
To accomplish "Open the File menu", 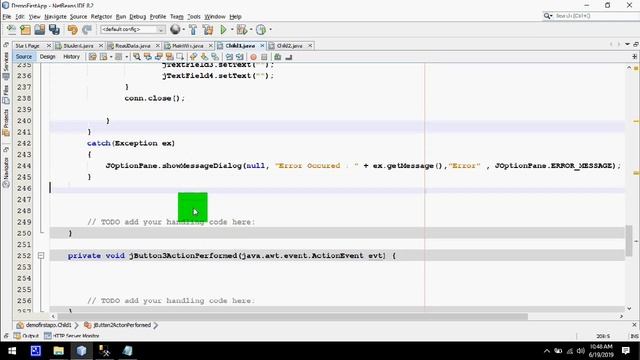I will click(7, 17).
